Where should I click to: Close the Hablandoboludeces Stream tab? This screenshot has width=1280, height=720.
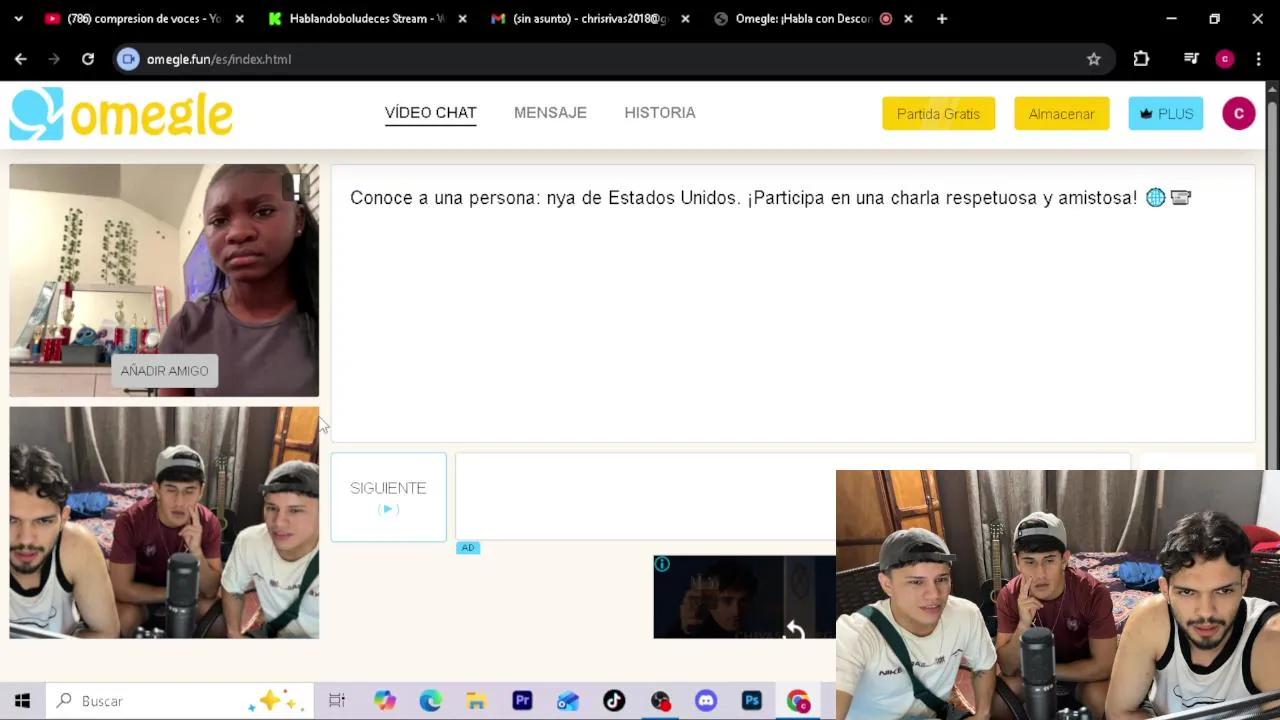462,18
